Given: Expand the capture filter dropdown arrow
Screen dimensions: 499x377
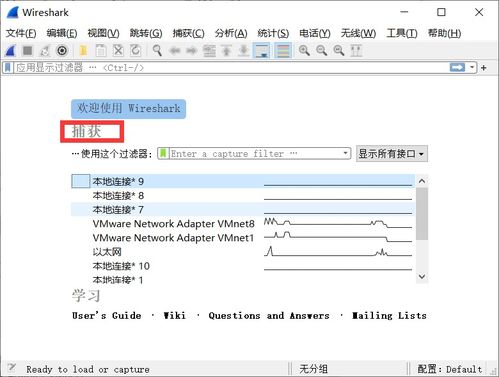Looking at the screenshot, I should [x=345, y=153].
